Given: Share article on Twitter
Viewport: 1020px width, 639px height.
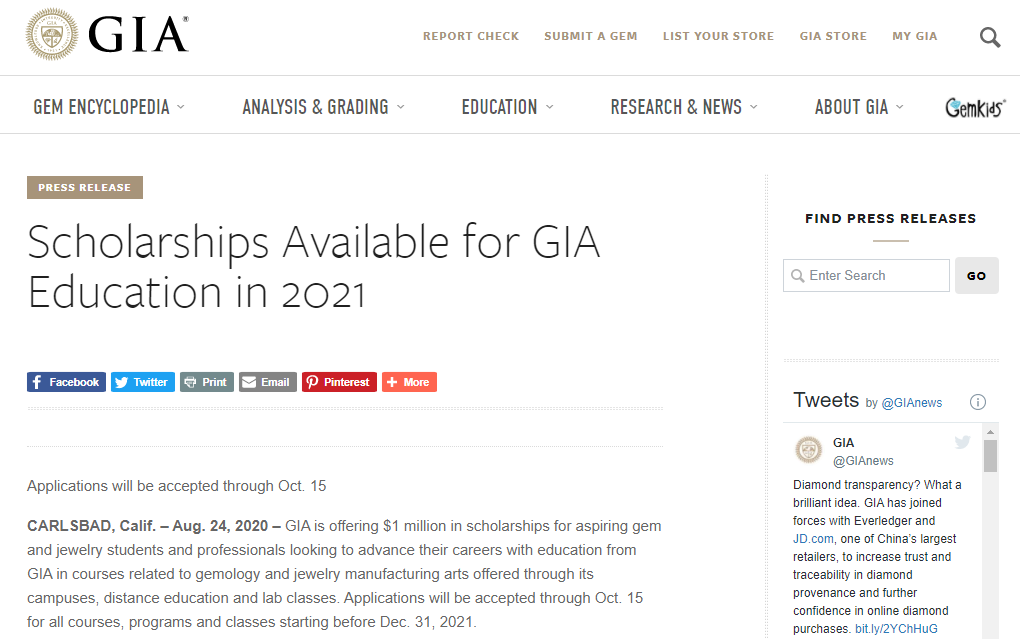Looking at the screenshot, I should (x=142, y=382).
